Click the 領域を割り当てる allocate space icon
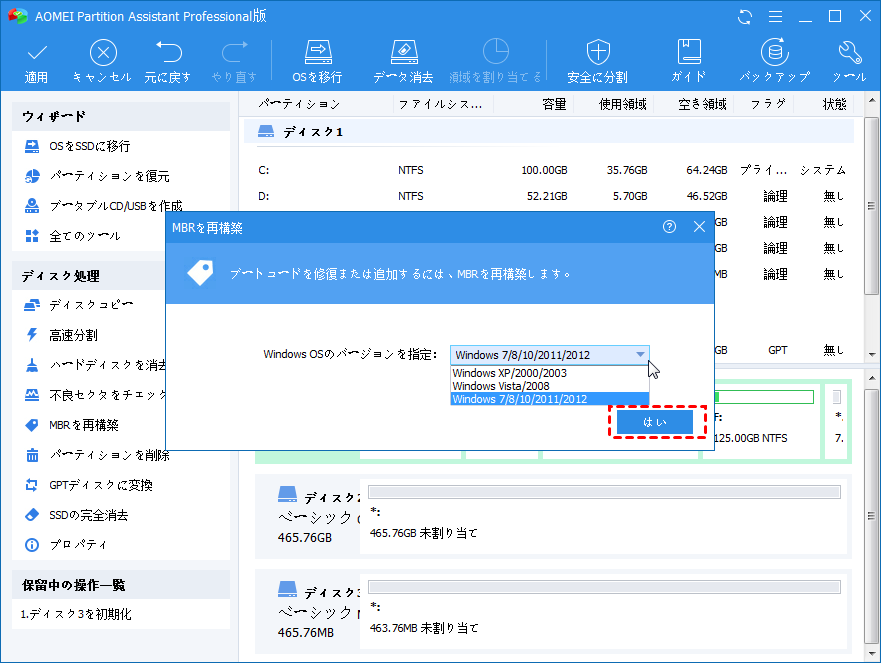The width and height of the screenshot is (881, 663). click(x=496, y=52)
